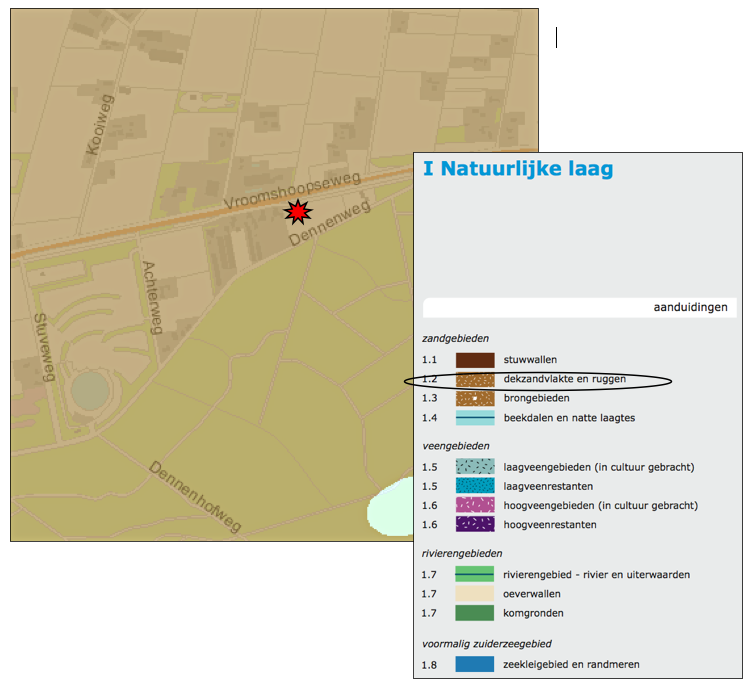Screen dimensions: 754x688
Task: Click the laagveenrestanten blue swatch
Action: [x=475, y=486]
